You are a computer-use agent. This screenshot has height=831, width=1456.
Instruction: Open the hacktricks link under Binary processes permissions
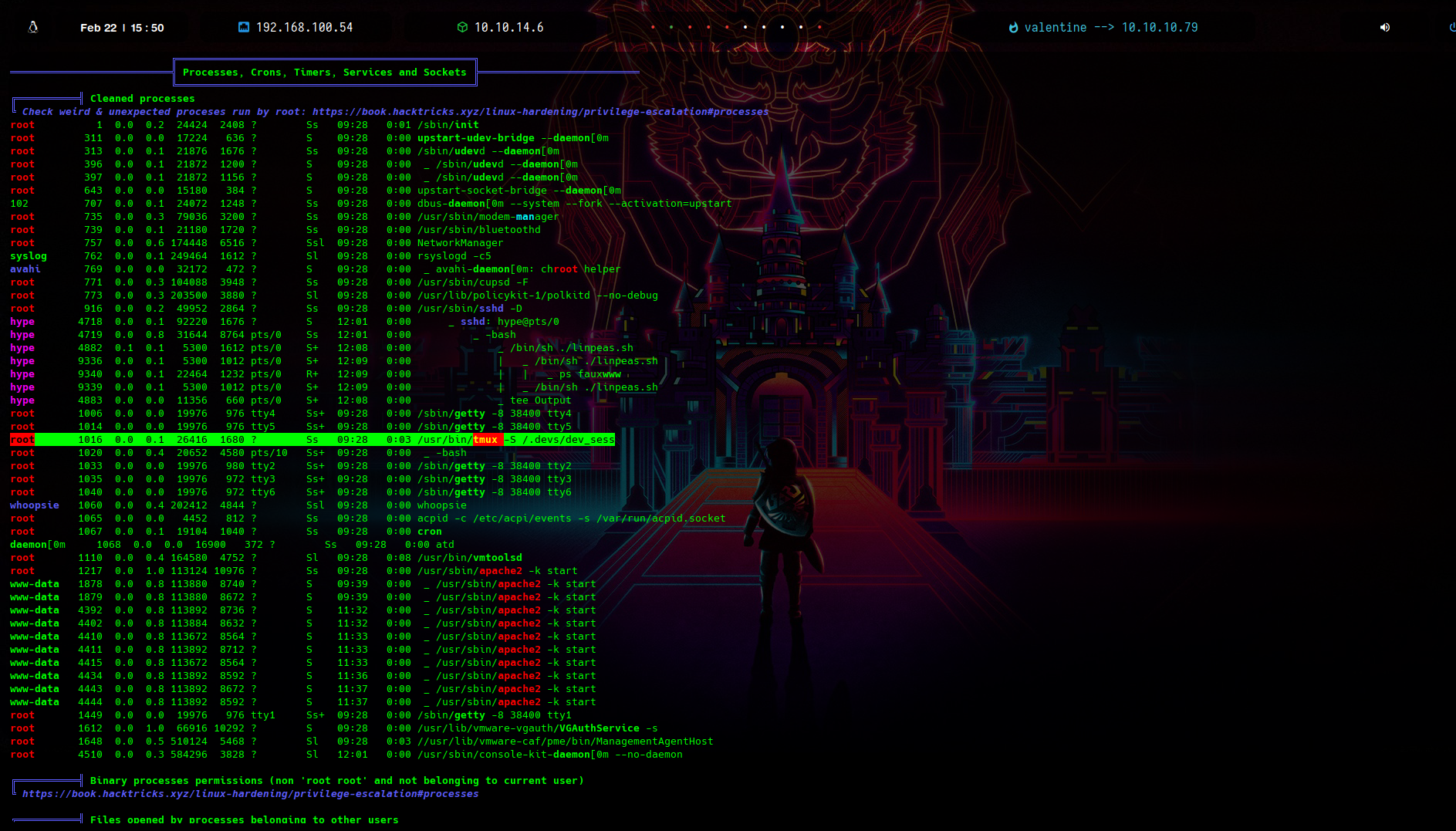[250, 794]
